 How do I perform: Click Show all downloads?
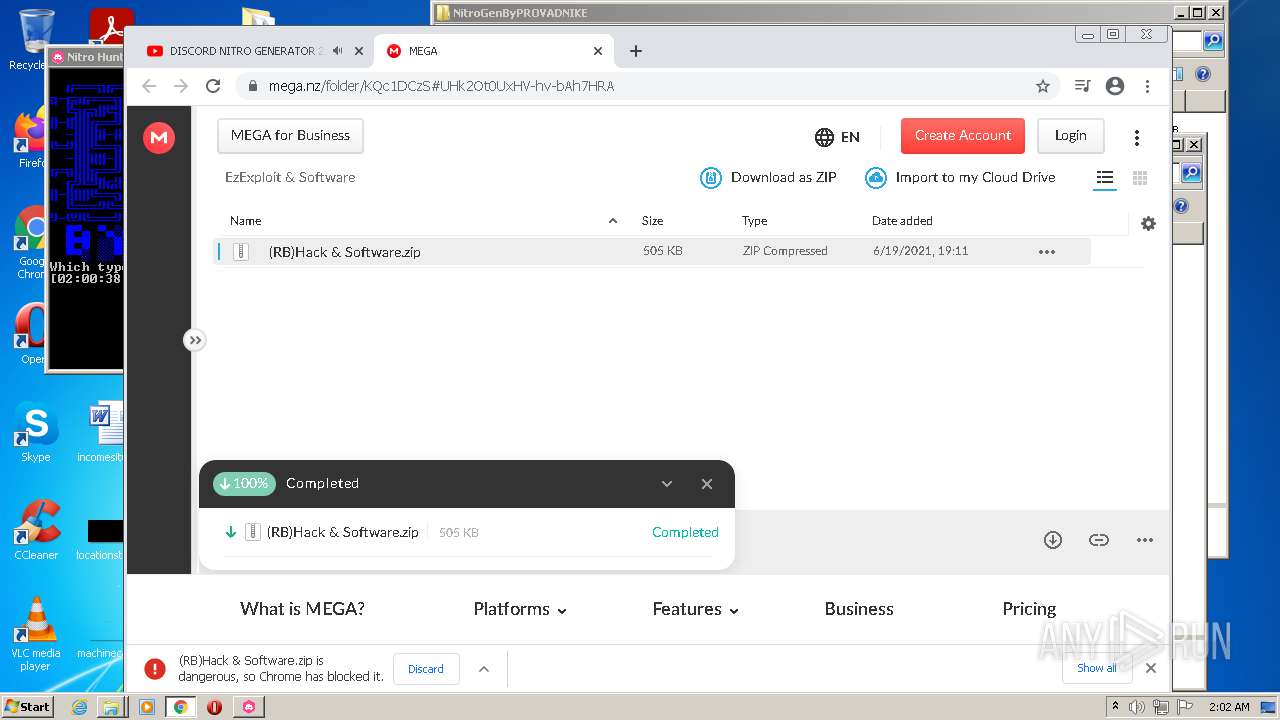1097,668
